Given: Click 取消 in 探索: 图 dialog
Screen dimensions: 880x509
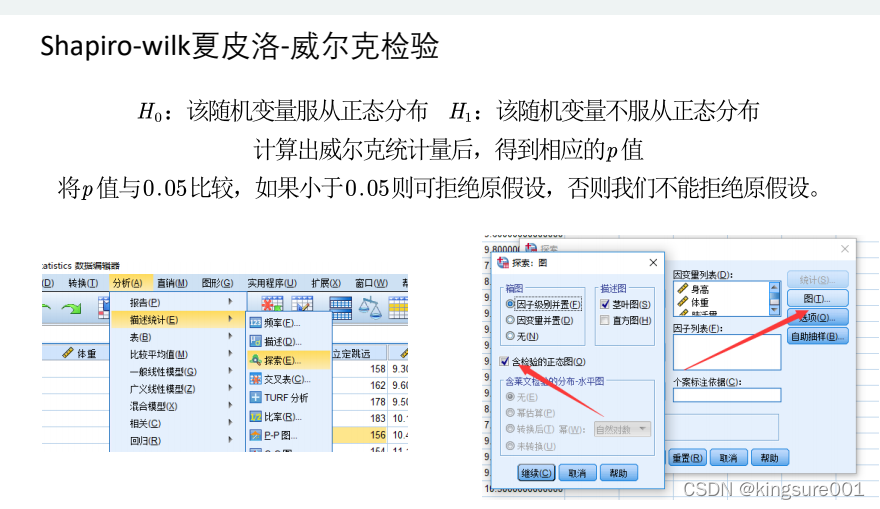Looking at the screenshot, I should point(577,473).
